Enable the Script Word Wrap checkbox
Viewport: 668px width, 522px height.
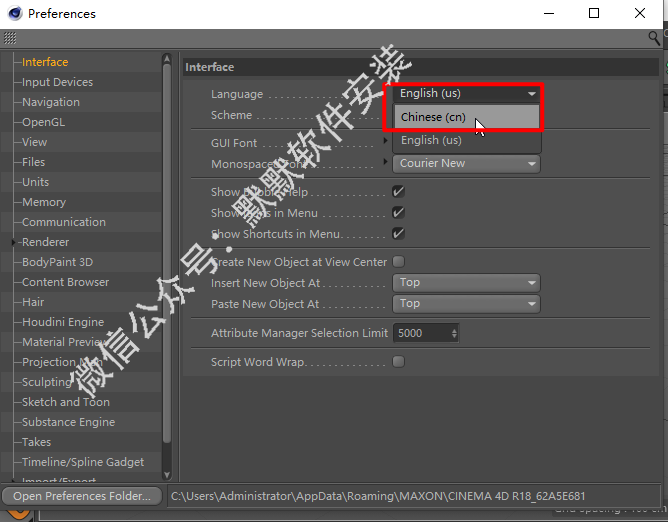(398, 362)
